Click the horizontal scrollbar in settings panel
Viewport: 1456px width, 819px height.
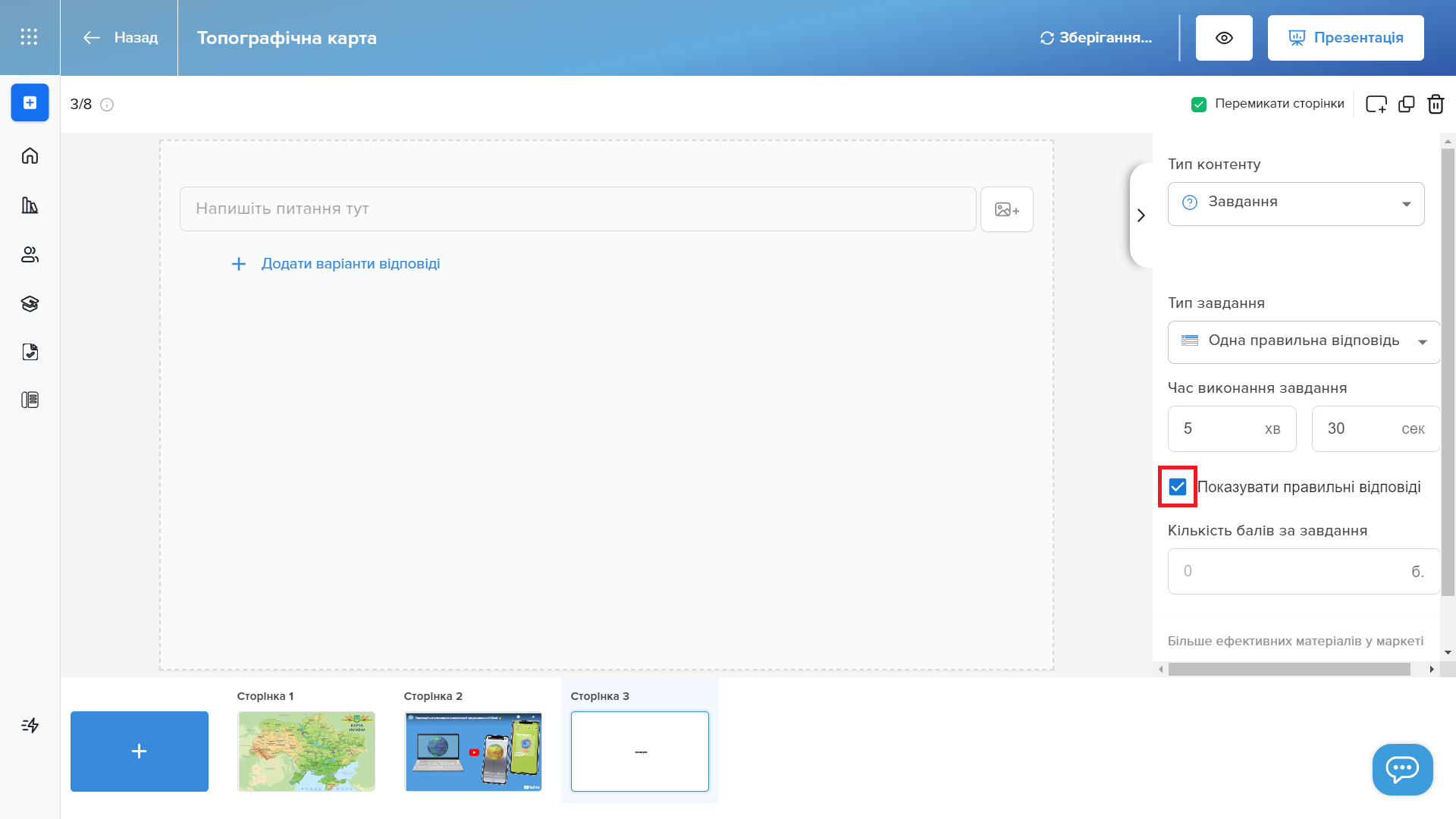pyautogui.click(x=1289, y=669)
